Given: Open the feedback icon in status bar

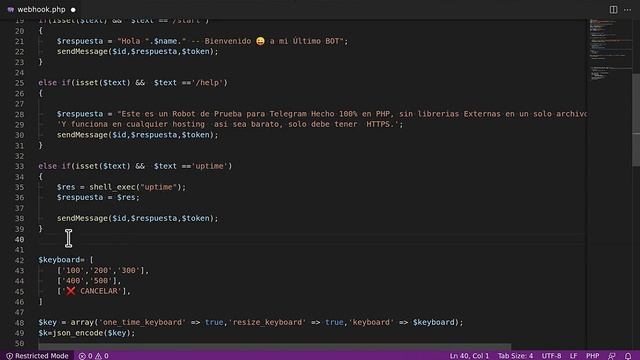Looking at the screenshot, I should [611, 356].
